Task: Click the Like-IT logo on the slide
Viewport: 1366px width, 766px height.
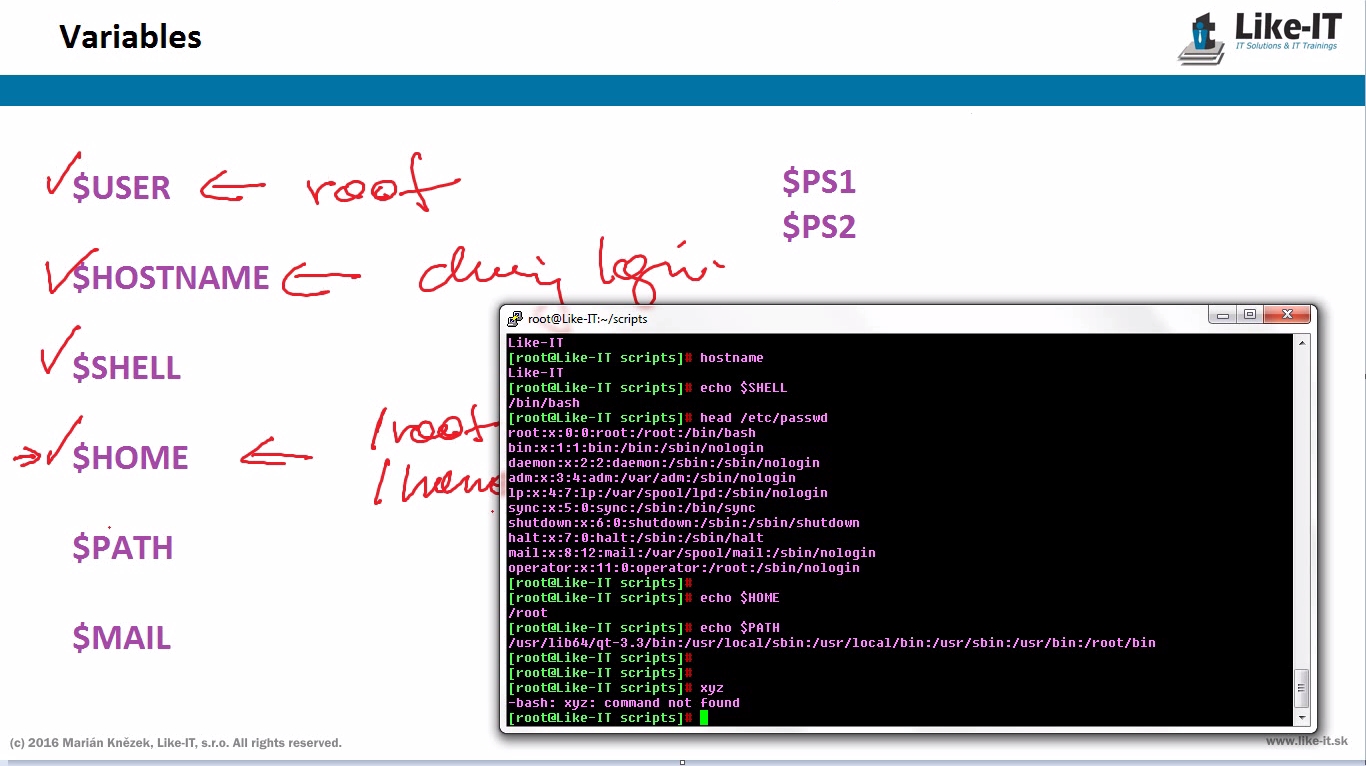Action: point(1258,37)
